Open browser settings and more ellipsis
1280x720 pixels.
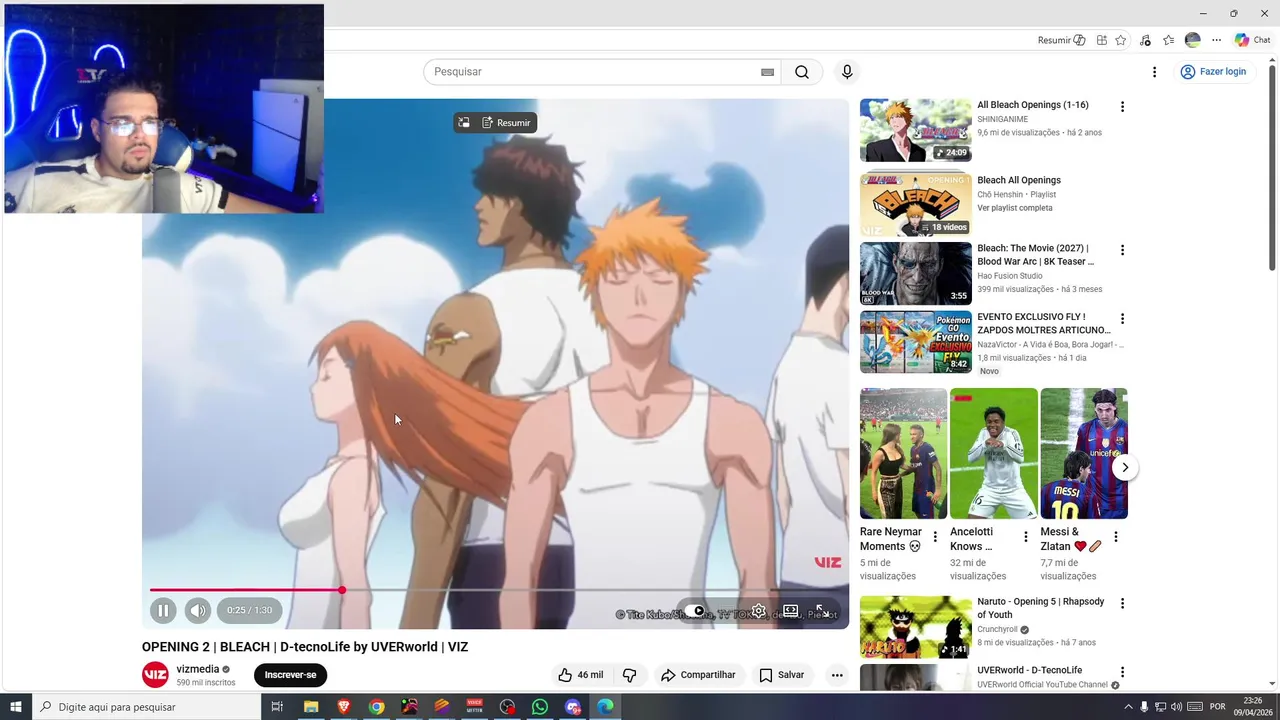pos(1216,40)
